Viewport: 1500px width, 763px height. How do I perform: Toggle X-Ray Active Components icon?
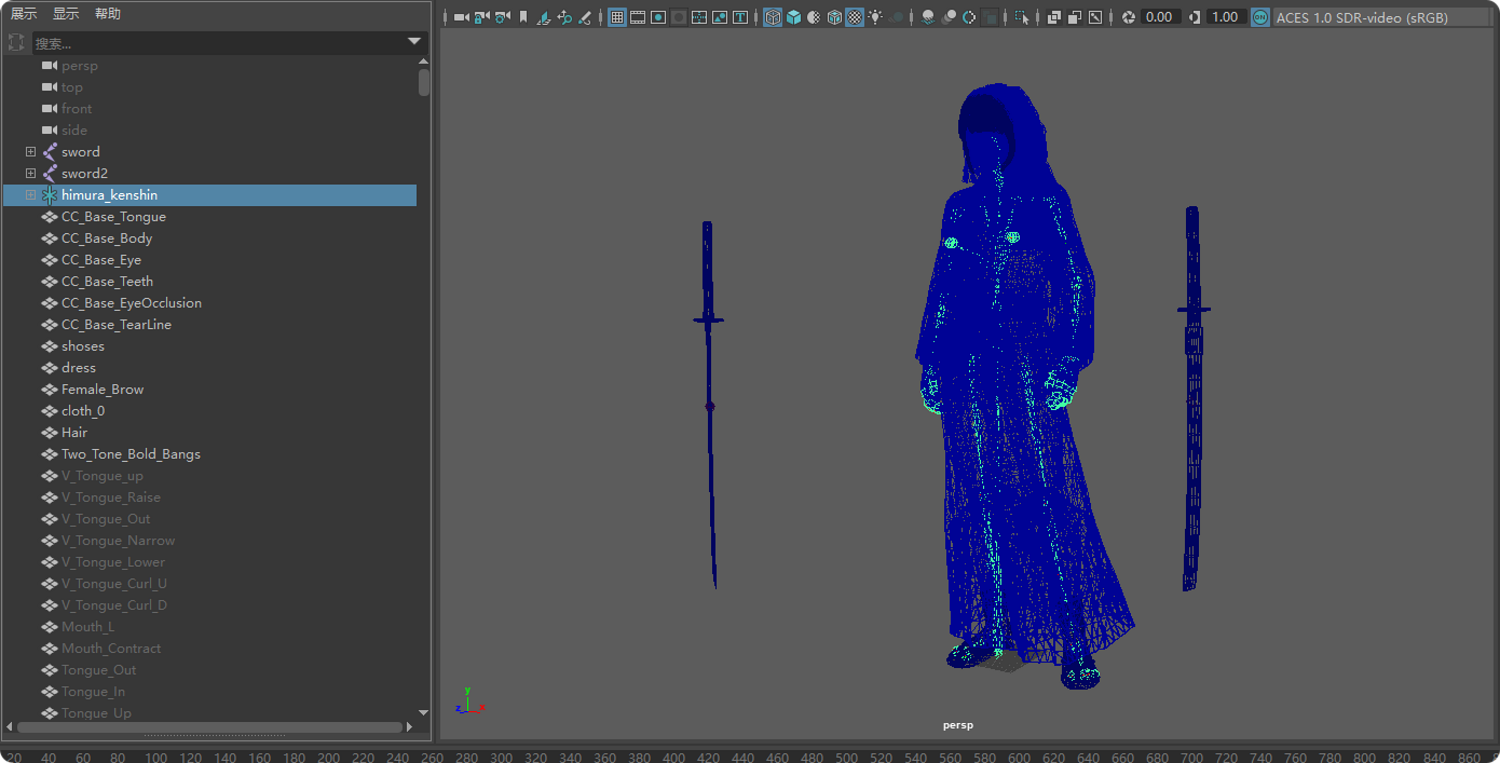(1074, 17)
